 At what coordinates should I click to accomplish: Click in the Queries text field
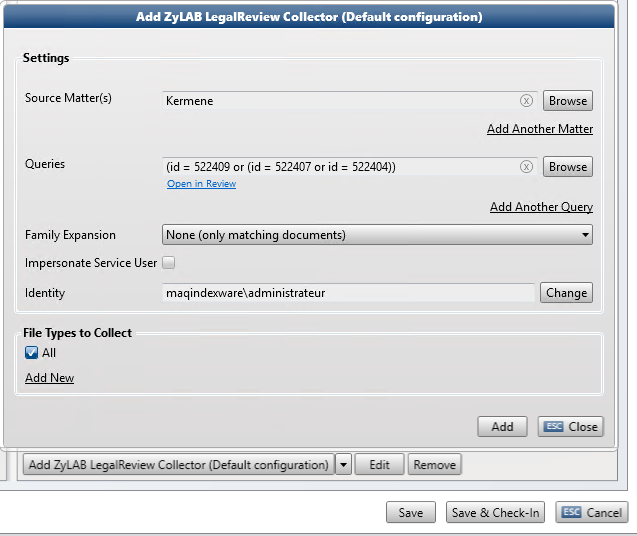pos(340,167)
